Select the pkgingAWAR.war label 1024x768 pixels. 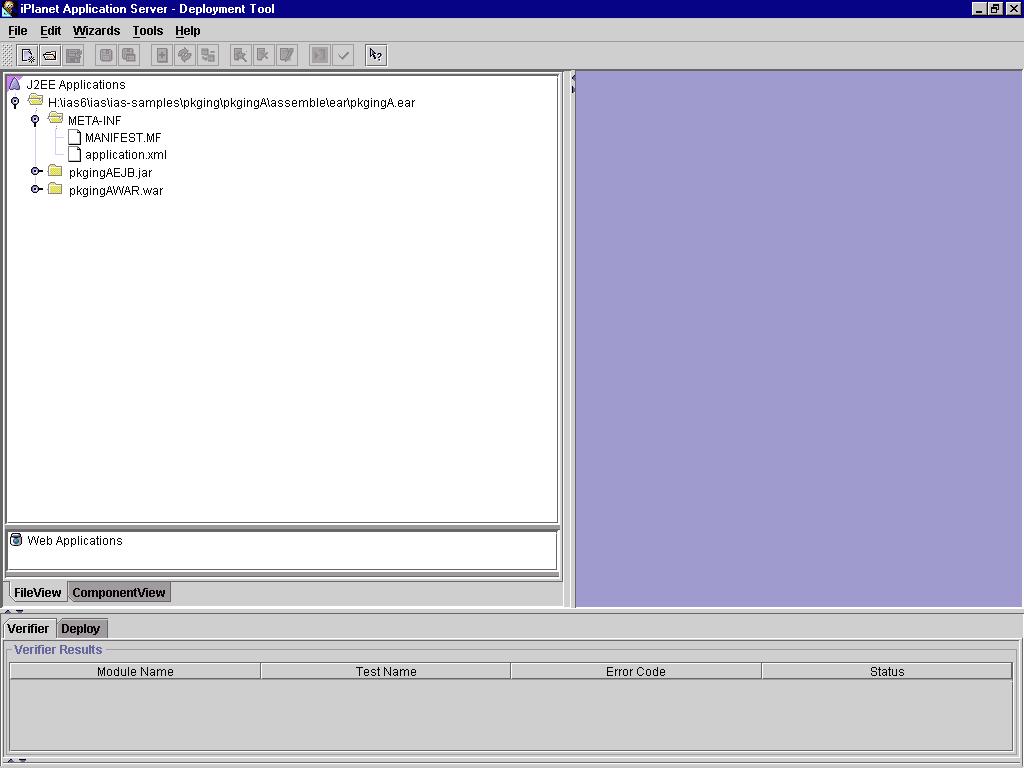116,191
